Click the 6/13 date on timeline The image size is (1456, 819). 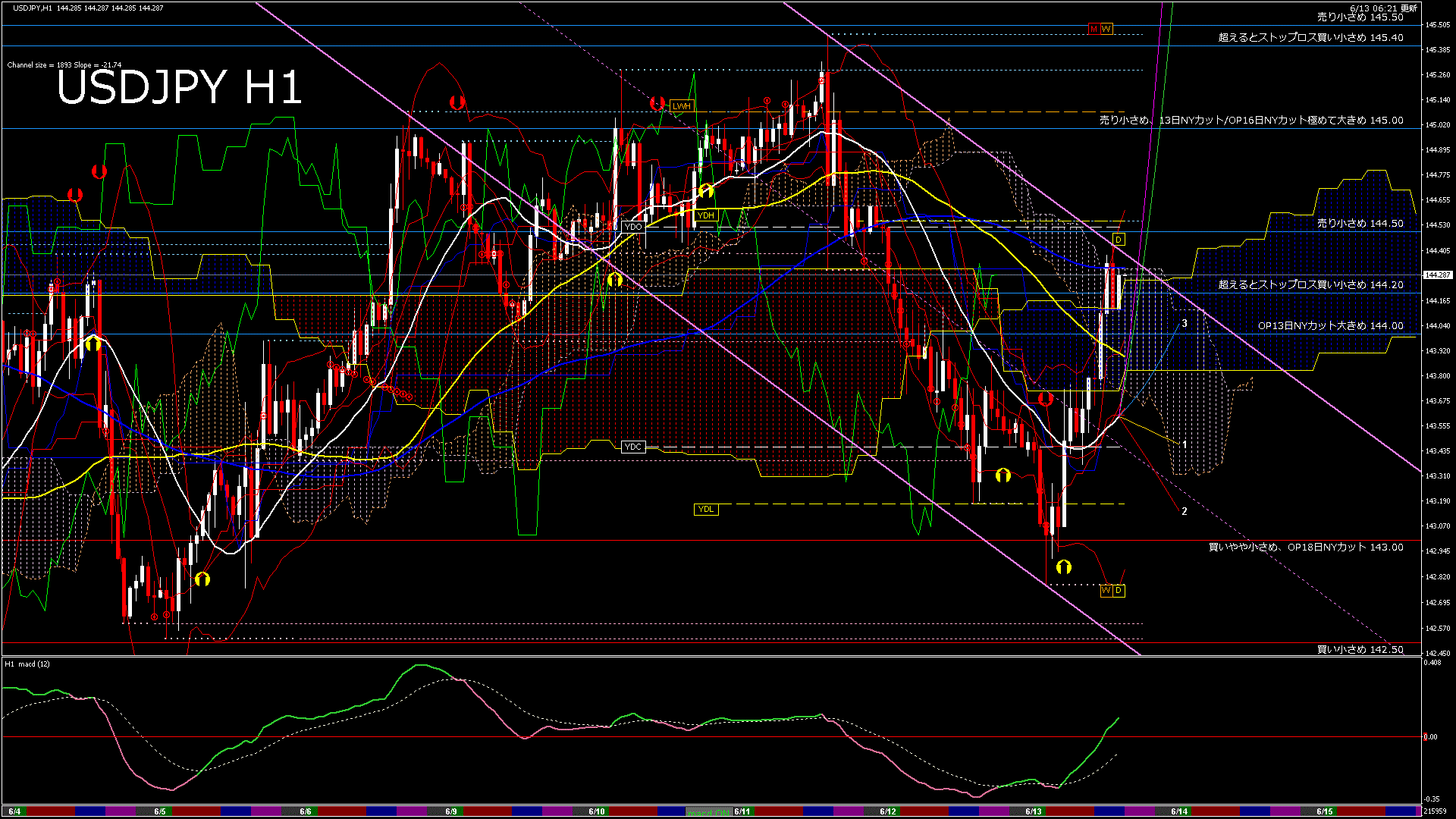pyautogui.click(x=1034, y=811)
